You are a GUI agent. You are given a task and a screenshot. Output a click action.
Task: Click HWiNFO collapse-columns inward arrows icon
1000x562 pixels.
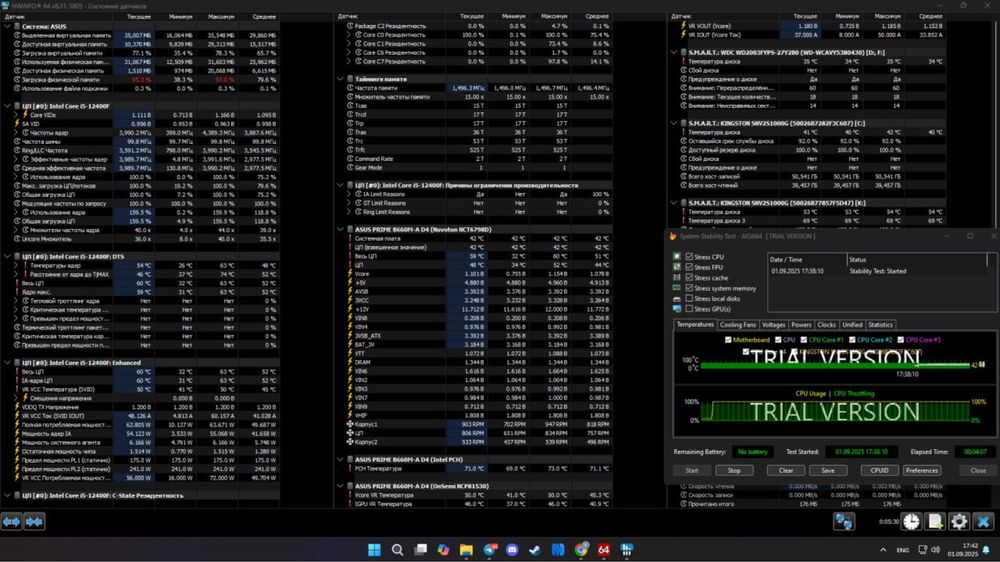34,522
